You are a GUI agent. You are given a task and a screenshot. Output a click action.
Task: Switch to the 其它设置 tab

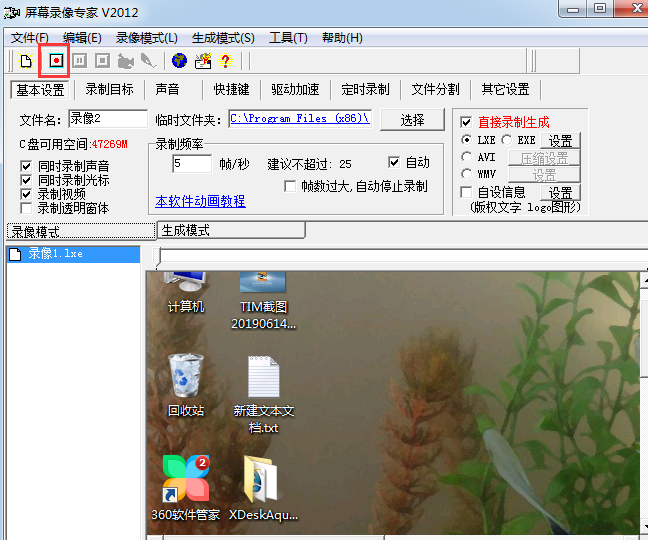point(505,90)
